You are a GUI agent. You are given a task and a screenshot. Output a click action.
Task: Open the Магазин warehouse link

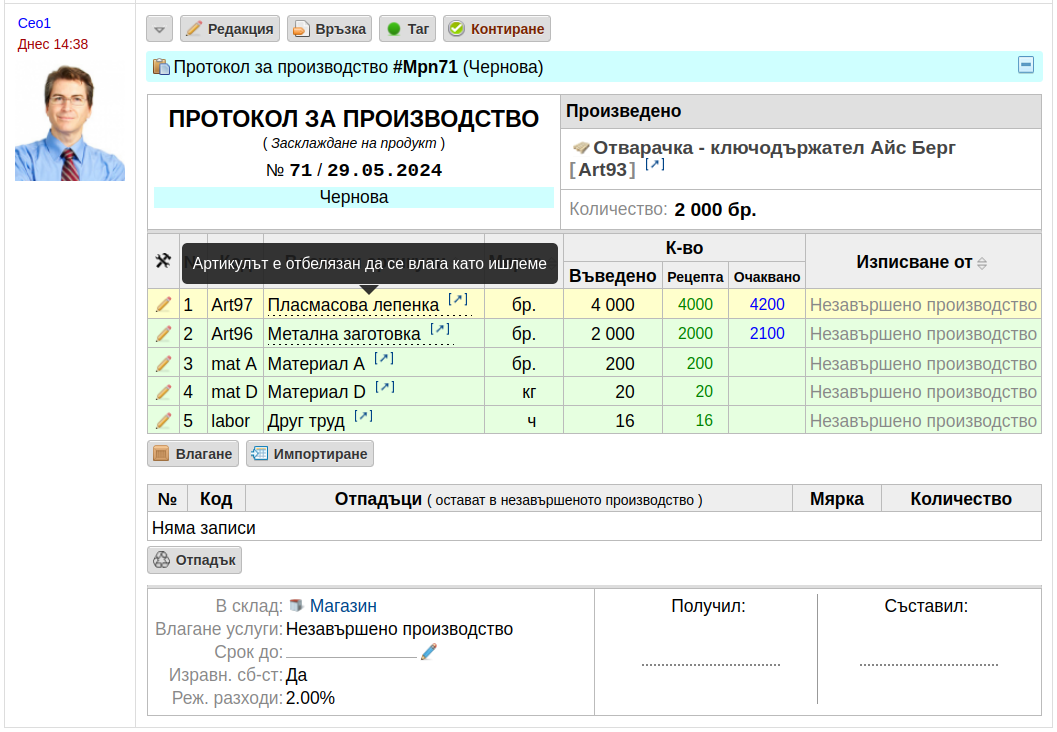[x=343, y=606]
